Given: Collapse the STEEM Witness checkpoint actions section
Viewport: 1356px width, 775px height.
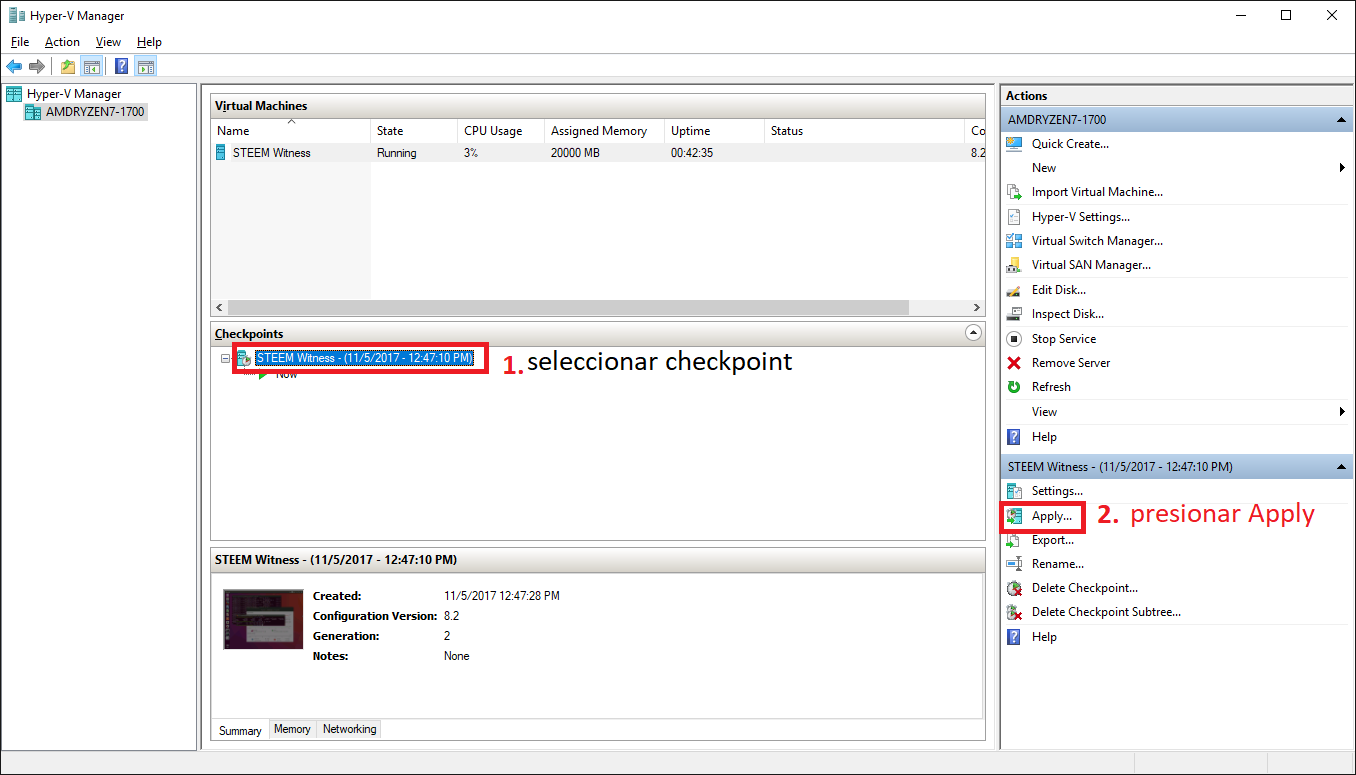Looking at the screenshot, I should click(x=1341, y=467).
